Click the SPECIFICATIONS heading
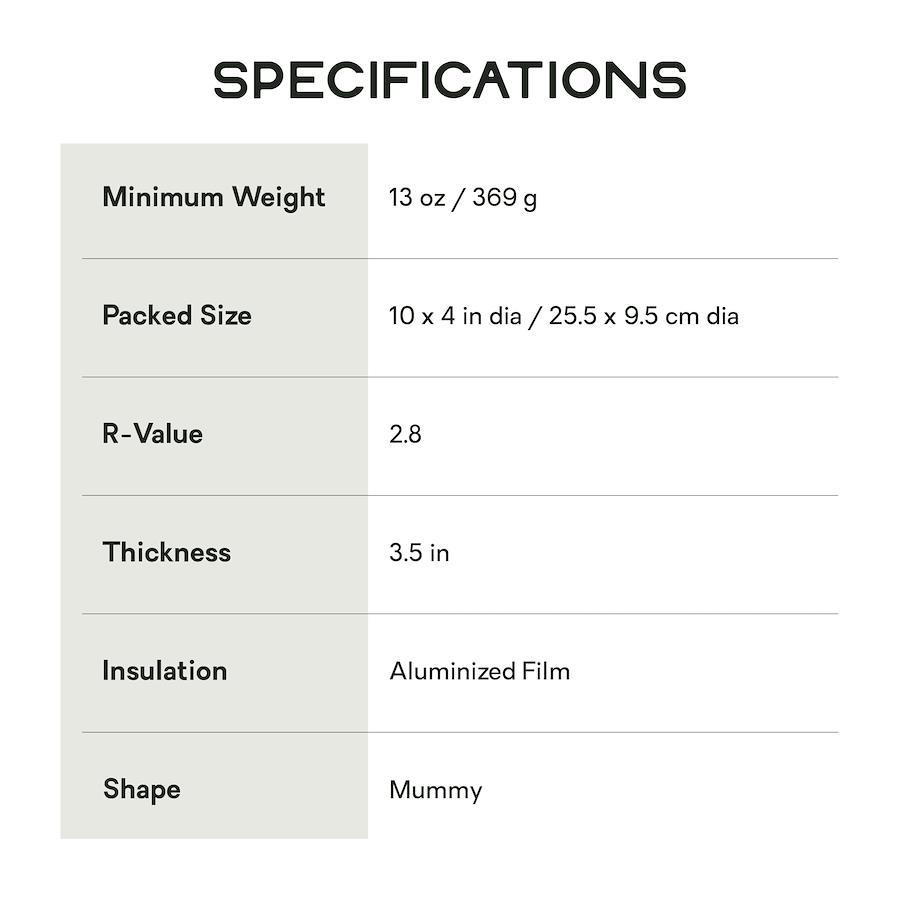The image size is (900, 900). click(449, 80)
